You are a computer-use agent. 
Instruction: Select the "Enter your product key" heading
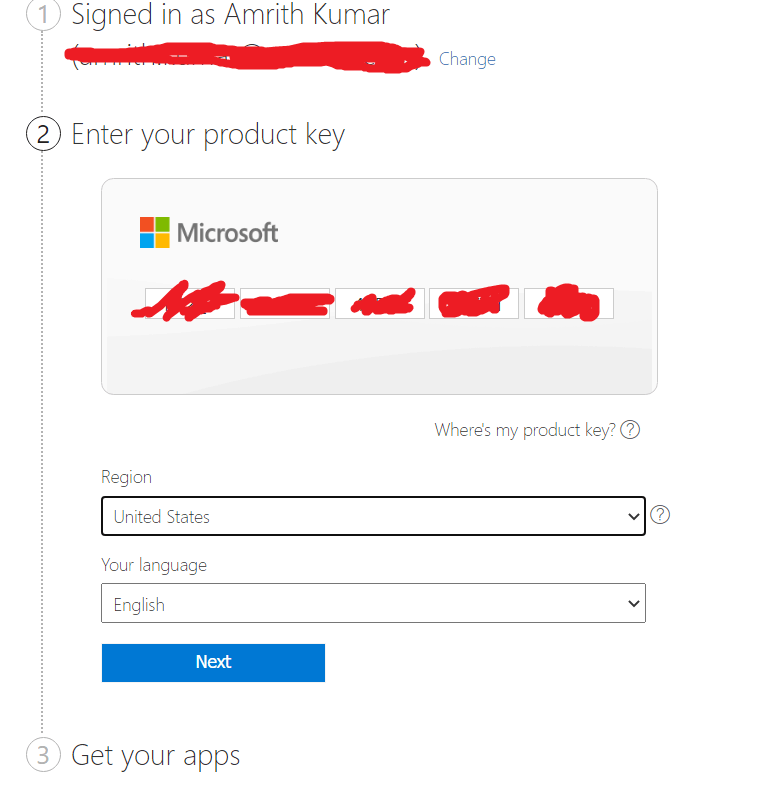tap(208, 134)
